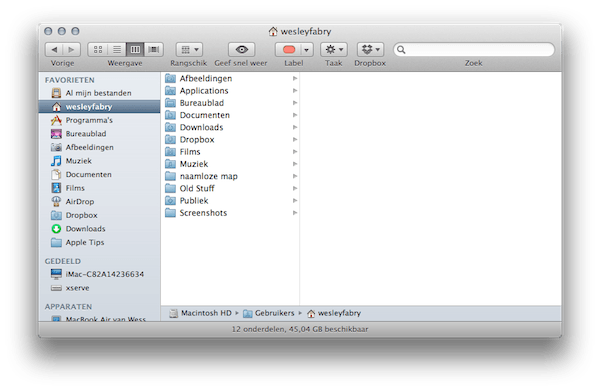Open Afbeeldingen in the sidebar
The height and width of the screenshot is (391, 600).
99,147
